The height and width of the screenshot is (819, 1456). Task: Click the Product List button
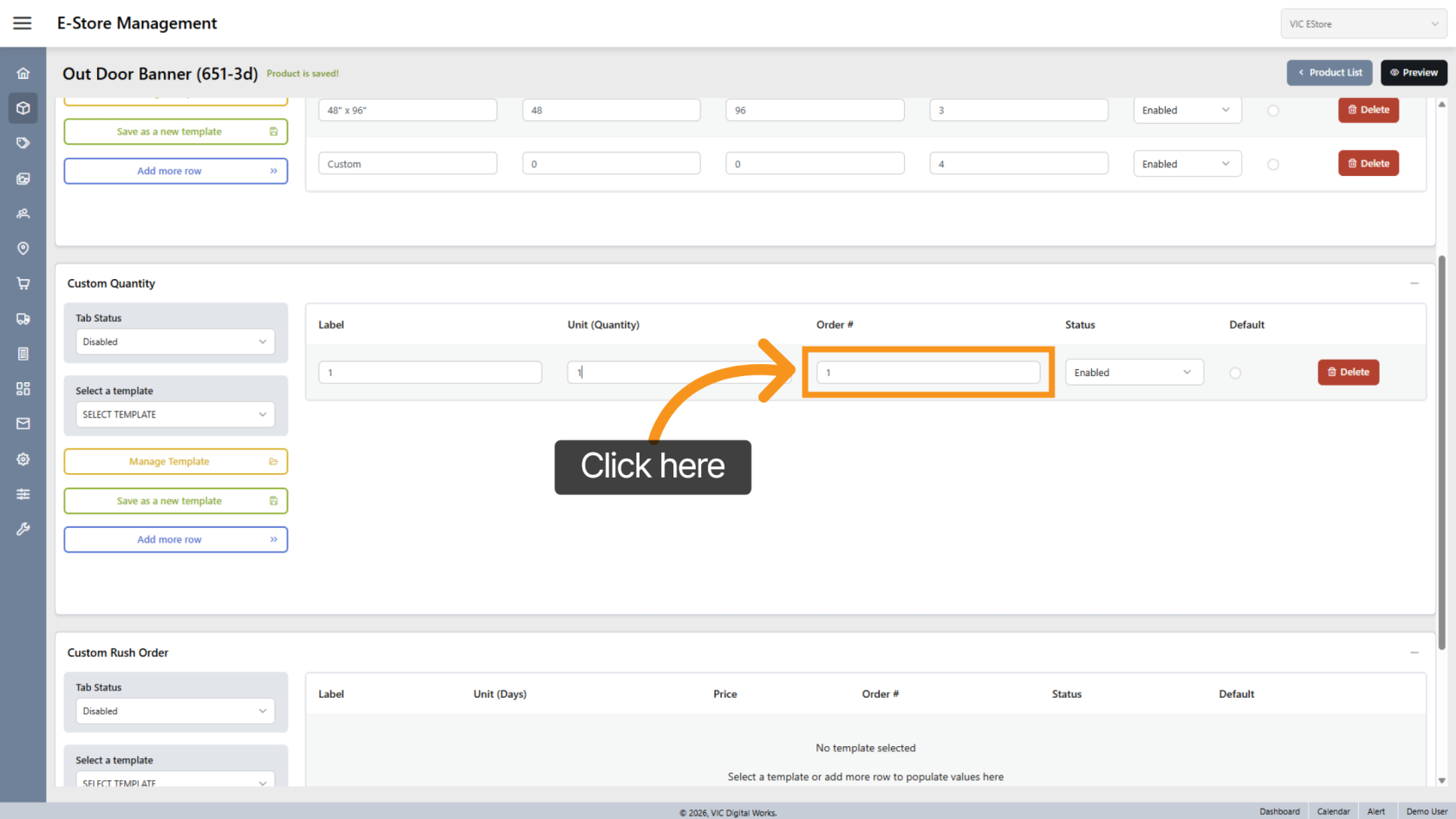(x=1329, y=73)
